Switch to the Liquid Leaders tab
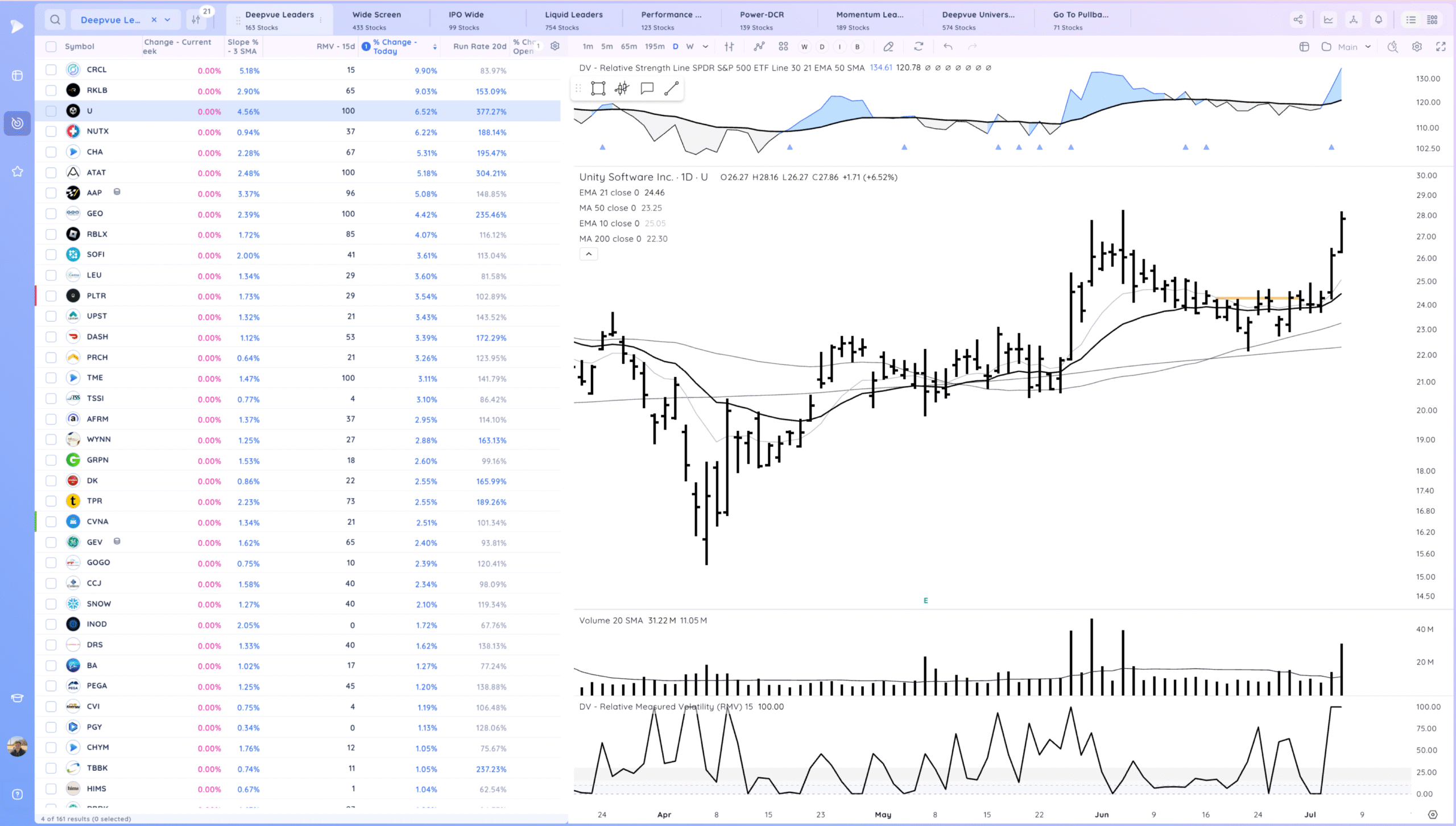1456x826 pixels. 573,20
